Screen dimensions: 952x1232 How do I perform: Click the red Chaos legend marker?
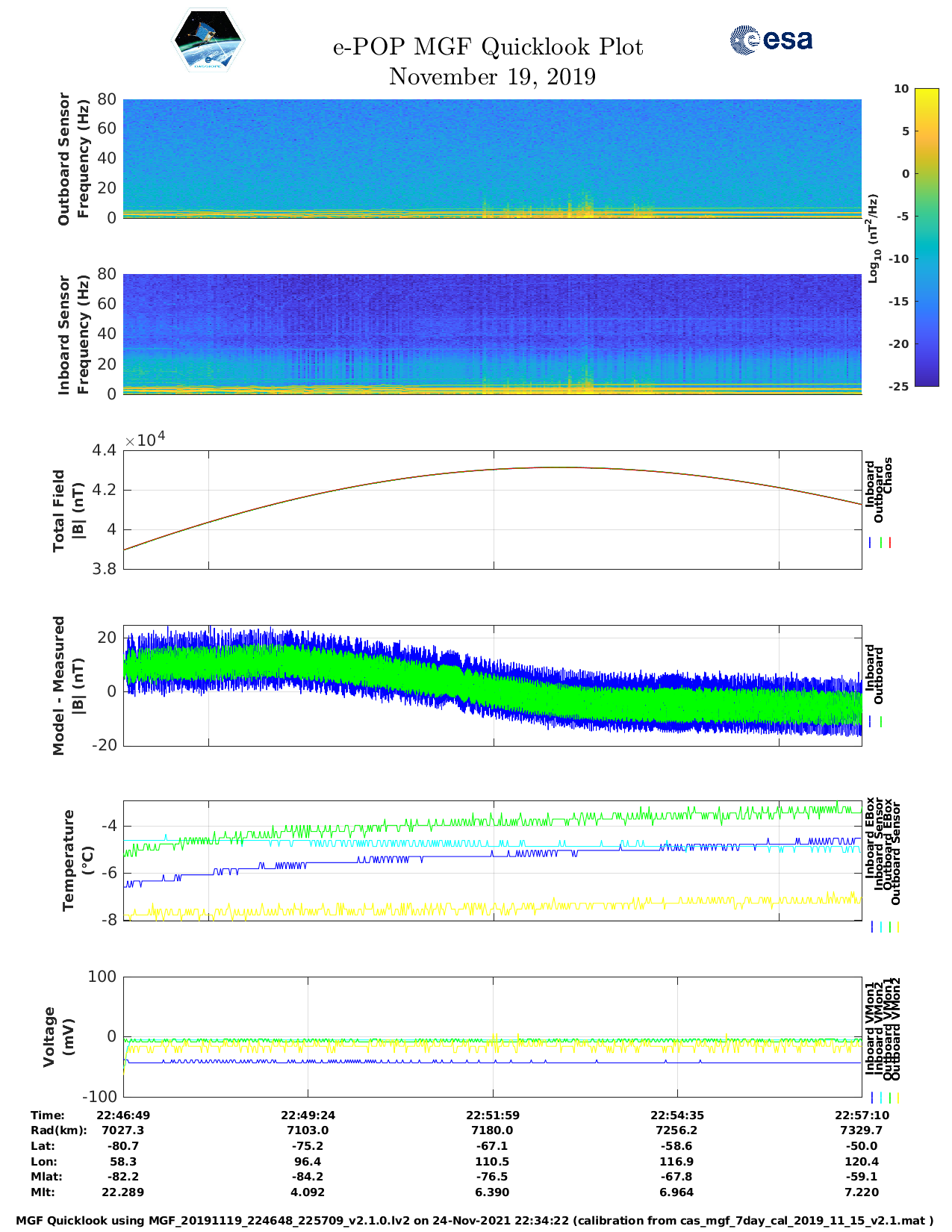pos(890,543)
